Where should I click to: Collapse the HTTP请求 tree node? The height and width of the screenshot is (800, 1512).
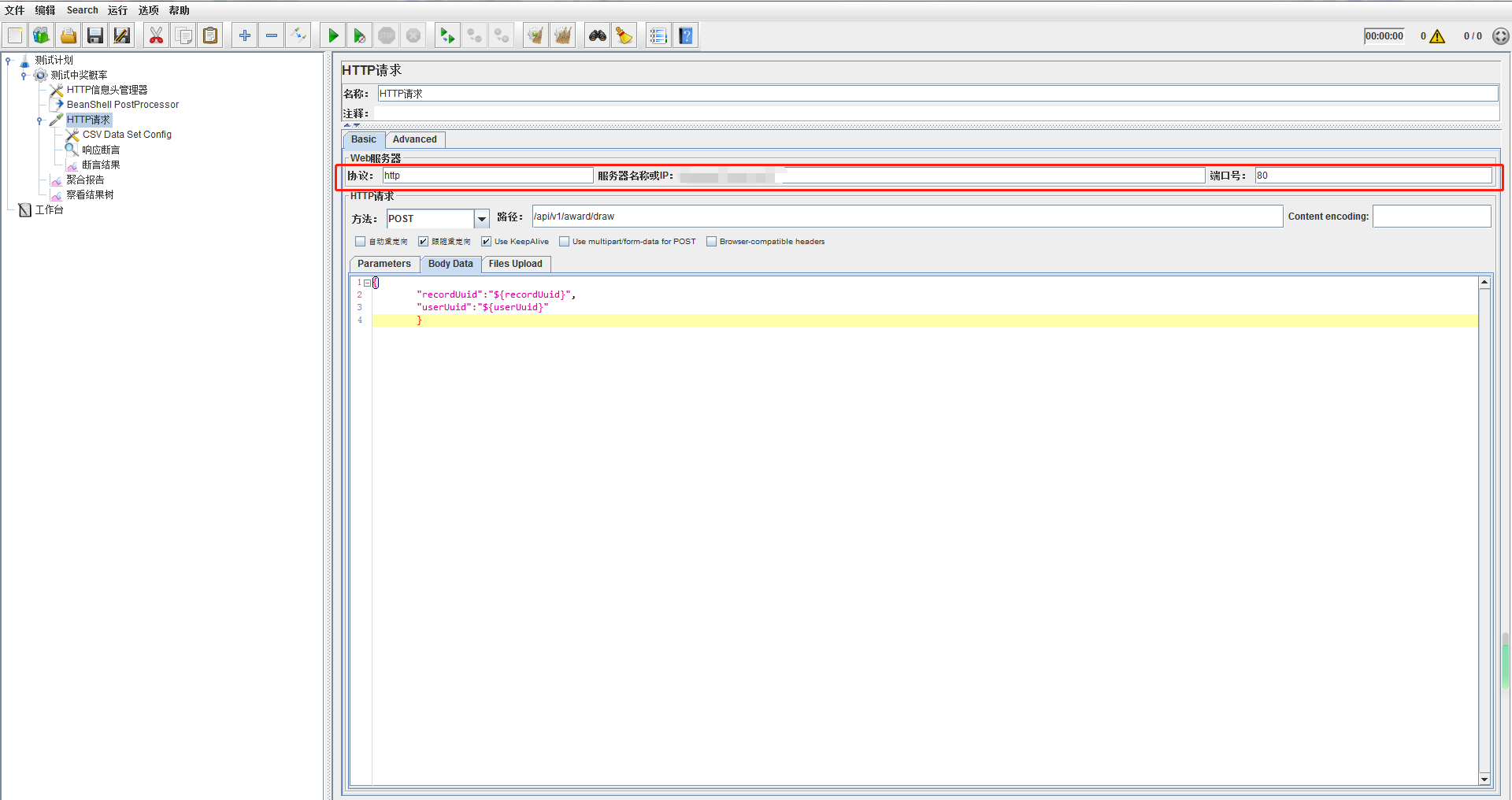(x=39, y=120)
